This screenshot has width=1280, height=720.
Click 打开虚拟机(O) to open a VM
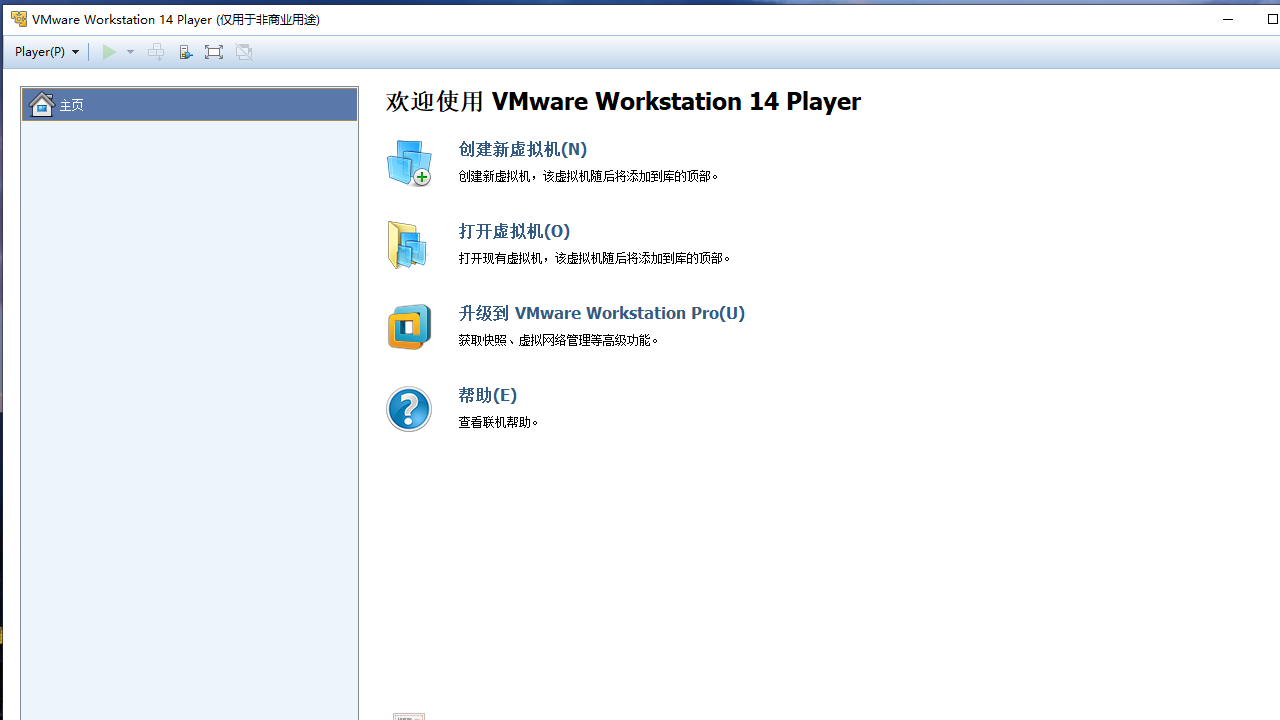[x=513, y=231]
